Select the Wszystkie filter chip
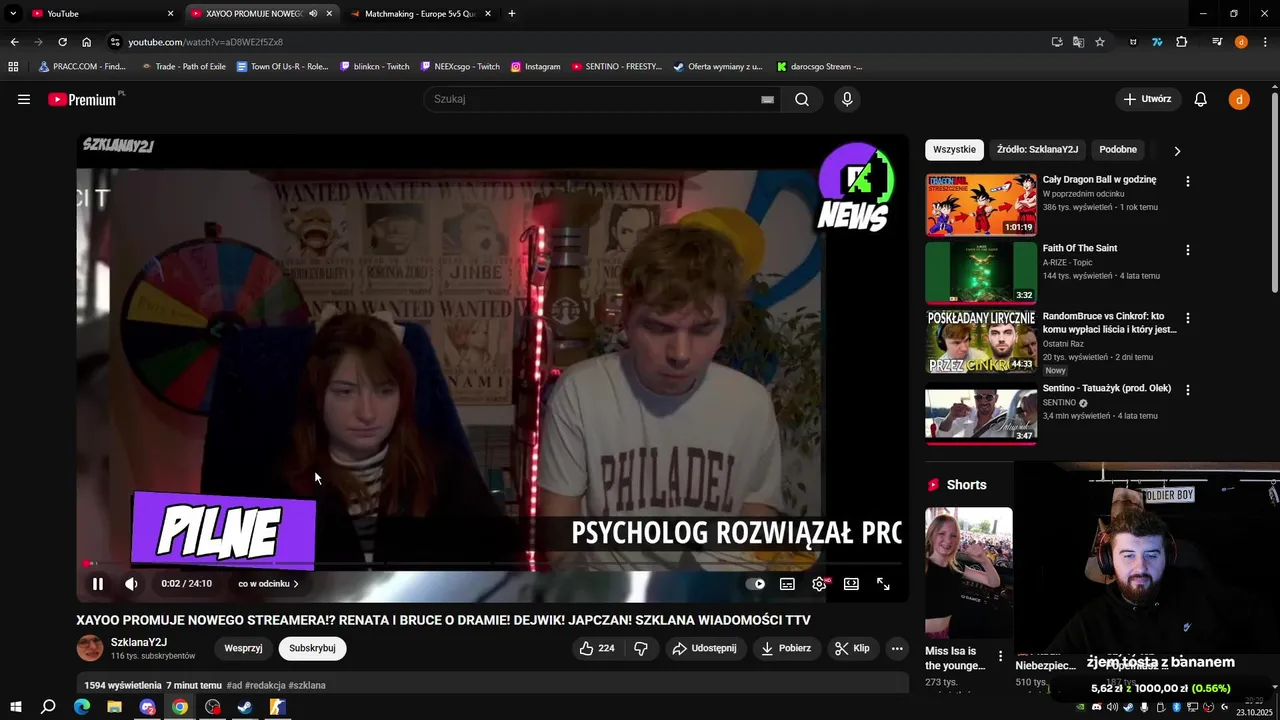The height and width of the screenshot is (720, 1280). 954,150
